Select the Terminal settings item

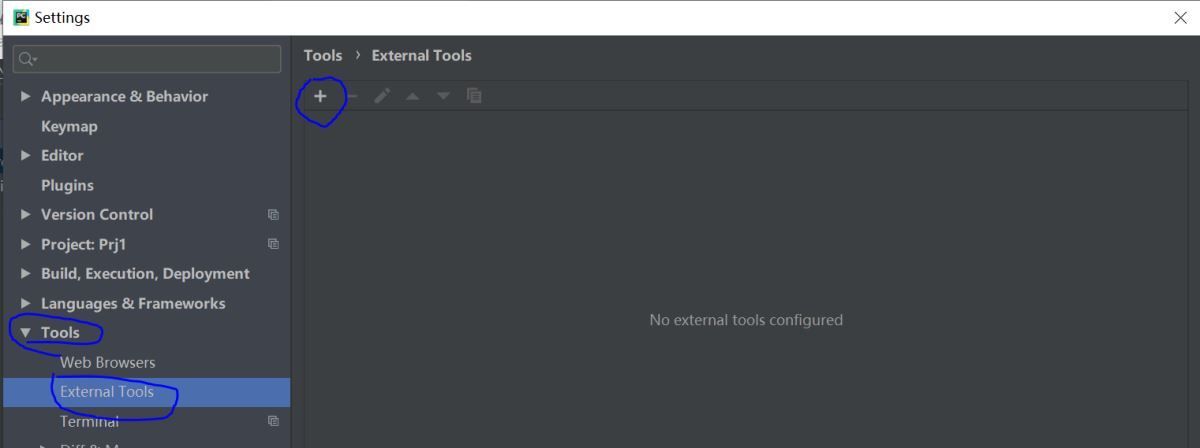pyautogui.click(x=89, y=422)
